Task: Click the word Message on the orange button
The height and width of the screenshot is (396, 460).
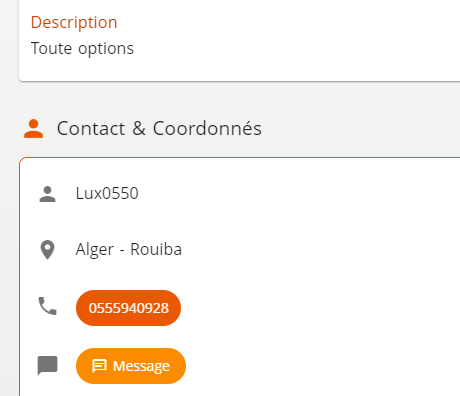Action: coord(141,366)
